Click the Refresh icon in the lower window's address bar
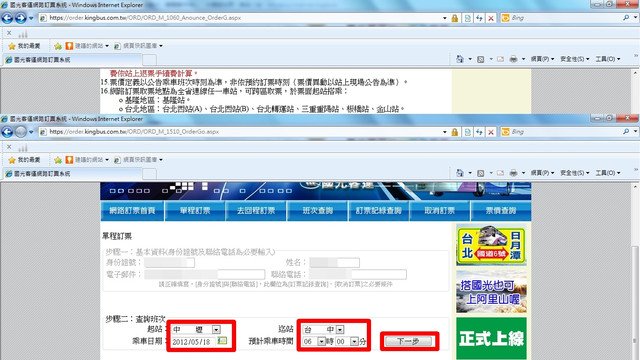This screenshot has width=640, height=360. 479,132
